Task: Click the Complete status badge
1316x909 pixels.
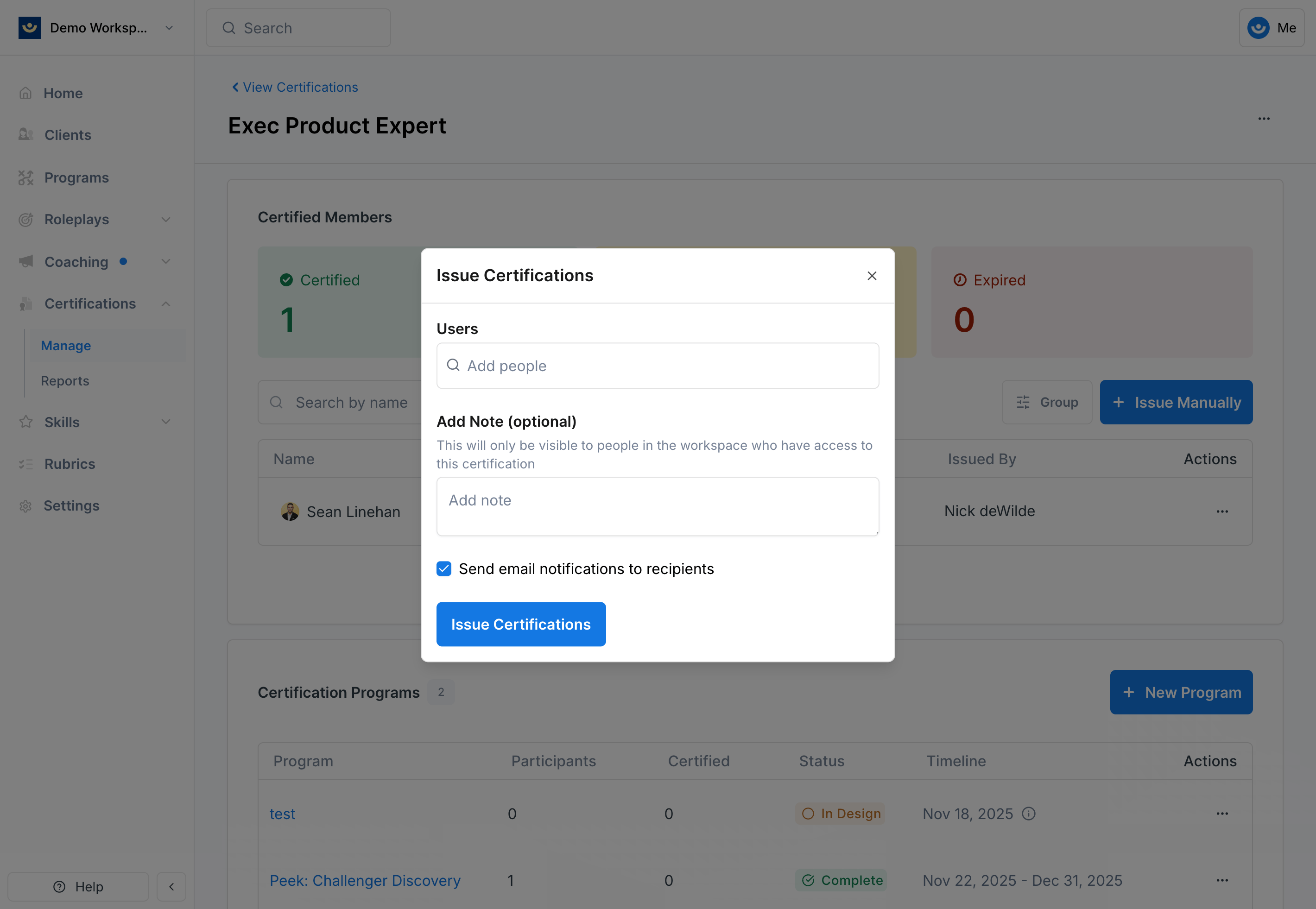Action: point(841,881)
